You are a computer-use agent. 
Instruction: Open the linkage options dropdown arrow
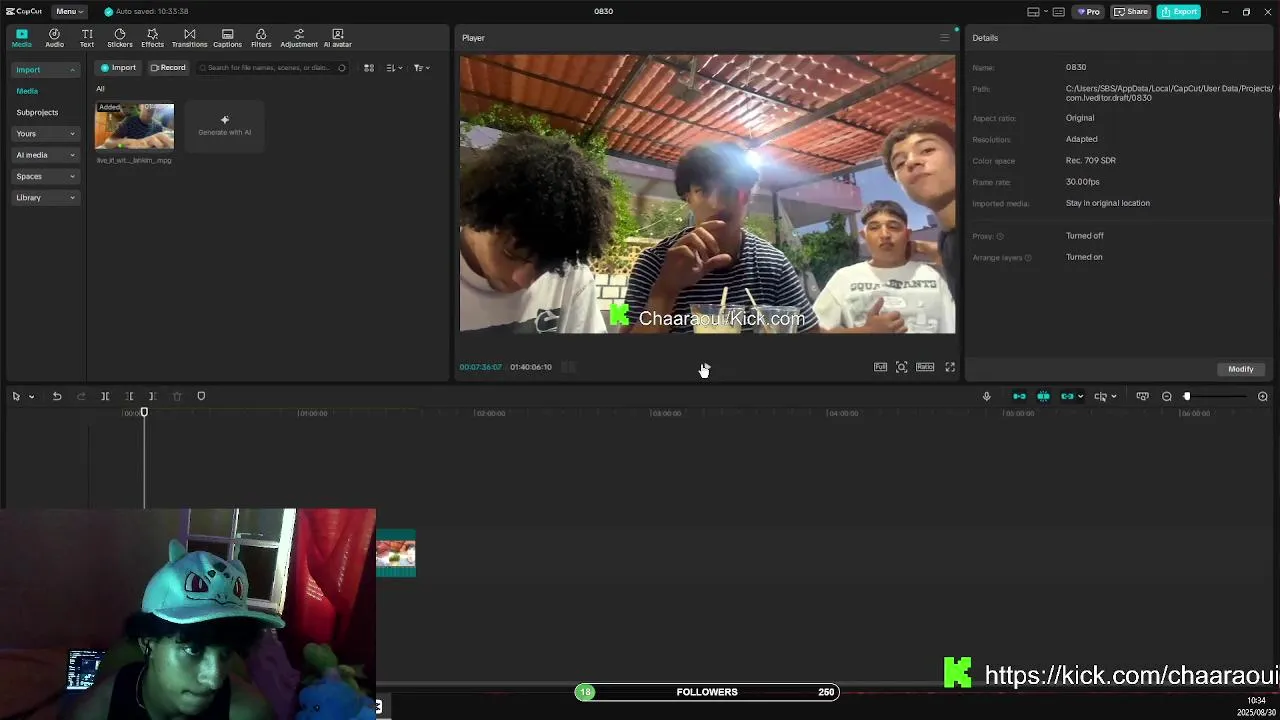pos(1080,397)
